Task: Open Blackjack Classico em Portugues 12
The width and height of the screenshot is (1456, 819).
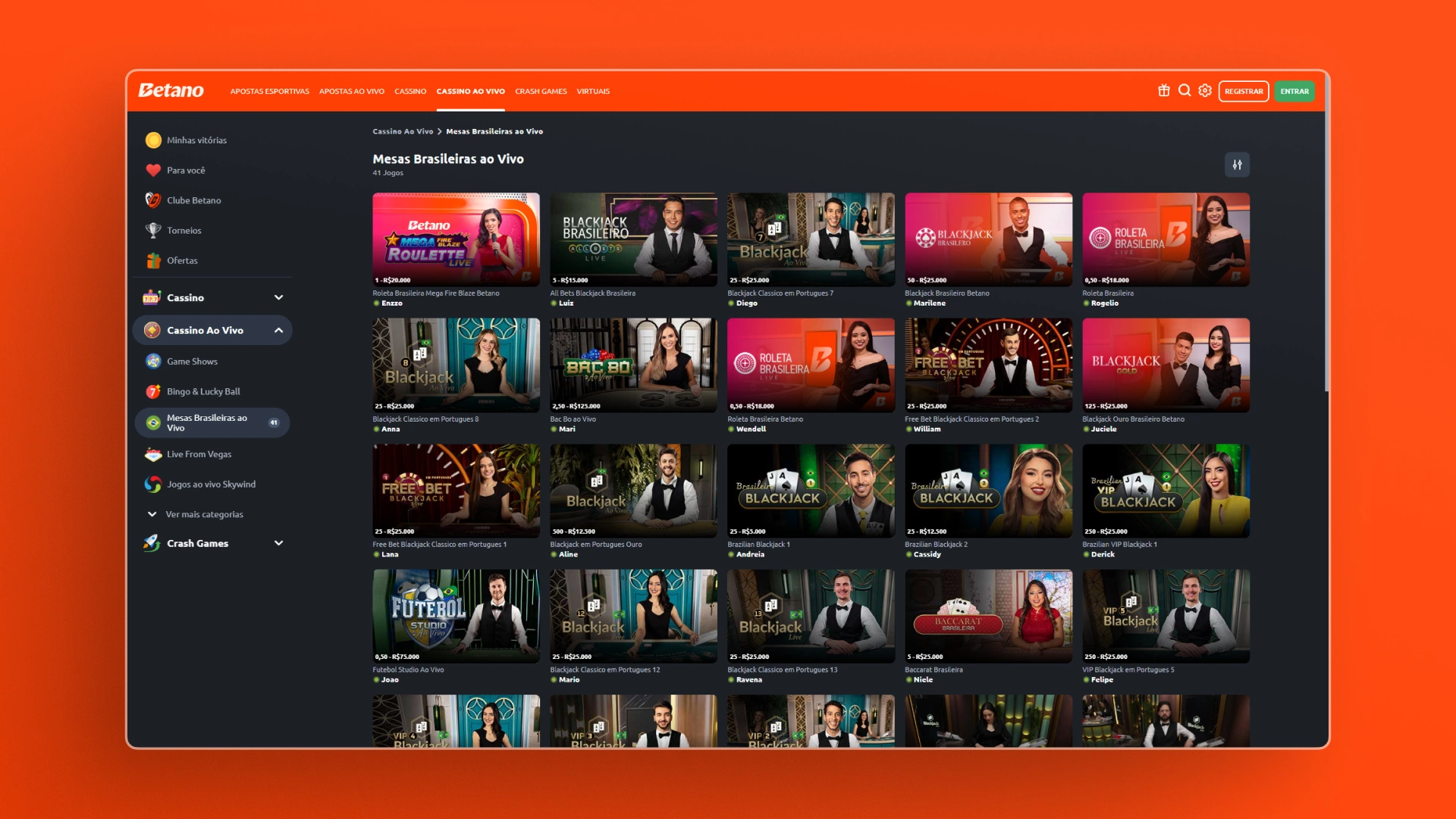Action: pos(633,617)
